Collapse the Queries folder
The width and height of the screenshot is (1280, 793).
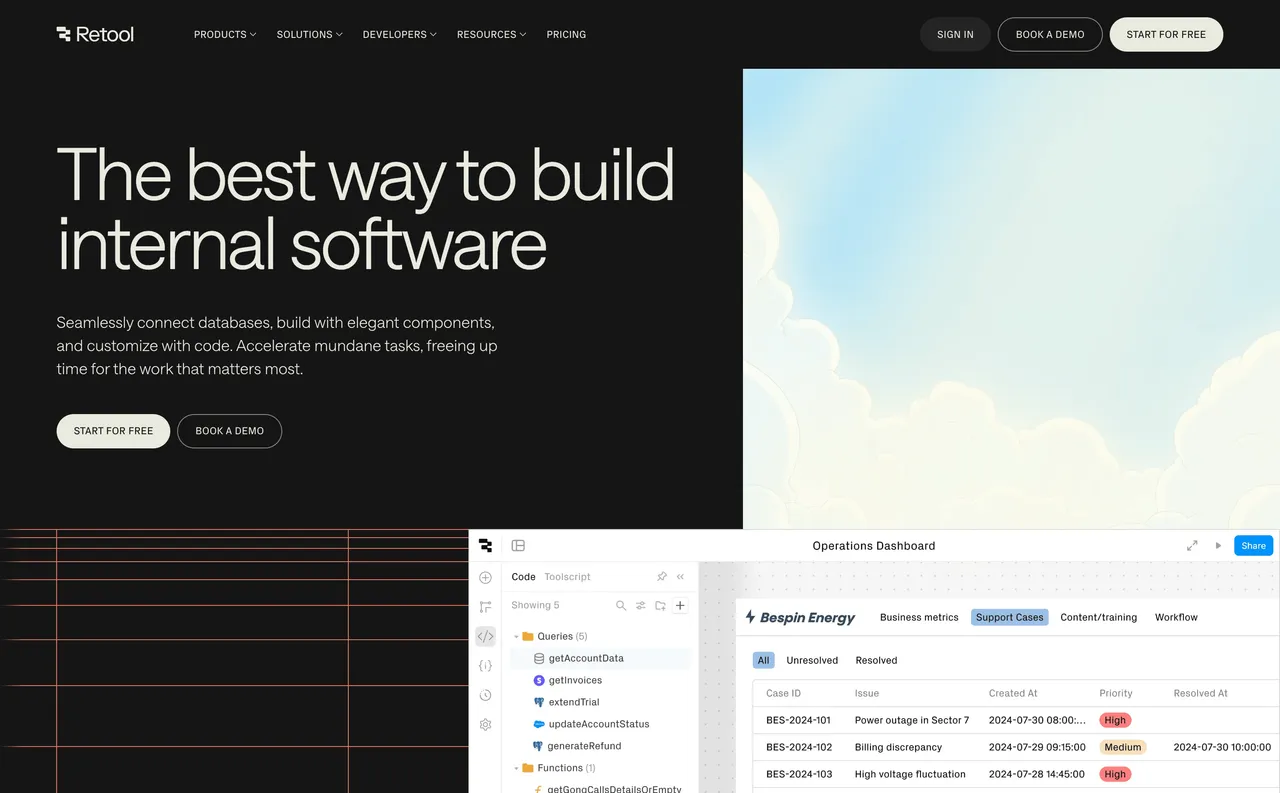pos(517,636)
